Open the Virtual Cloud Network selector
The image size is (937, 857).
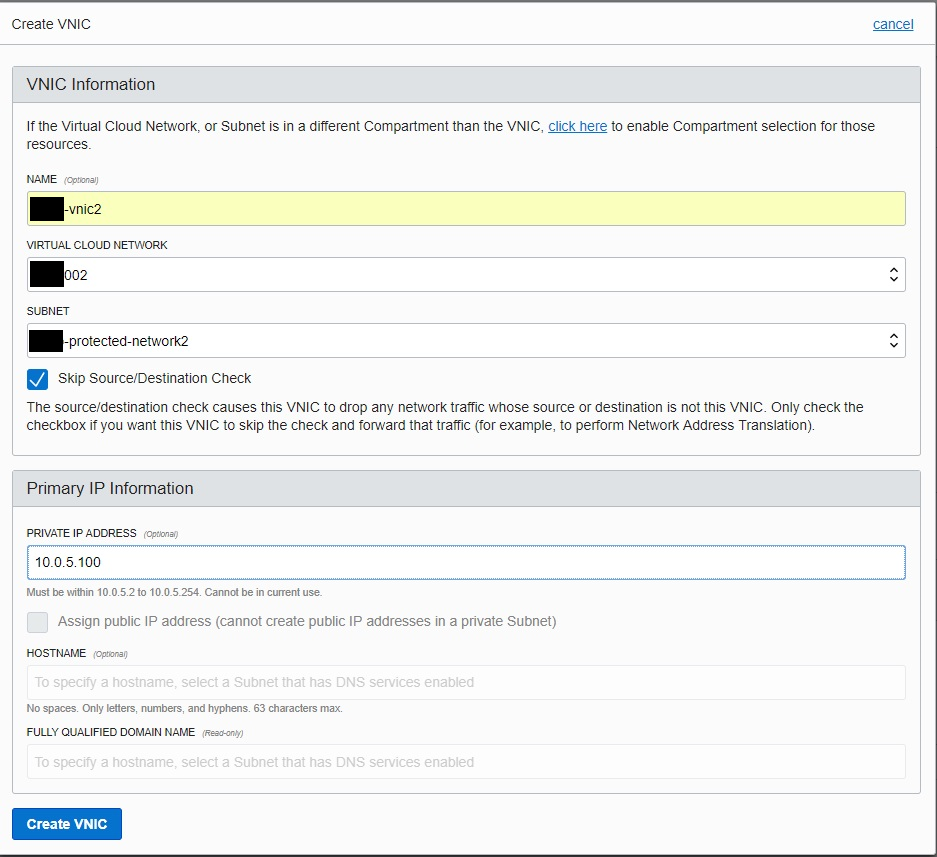pyautogui.click(x=466, y=274)
